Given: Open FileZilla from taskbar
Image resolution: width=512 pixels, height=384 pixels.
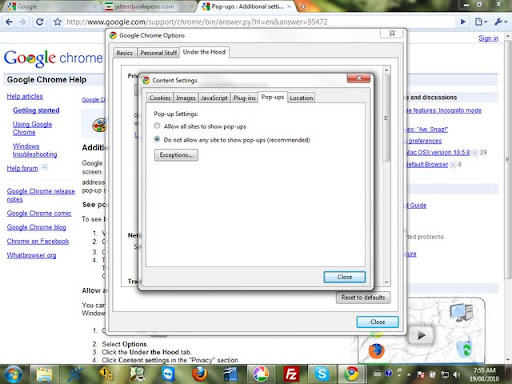Looking at the screenshot, I should click(x=292, y=374).
